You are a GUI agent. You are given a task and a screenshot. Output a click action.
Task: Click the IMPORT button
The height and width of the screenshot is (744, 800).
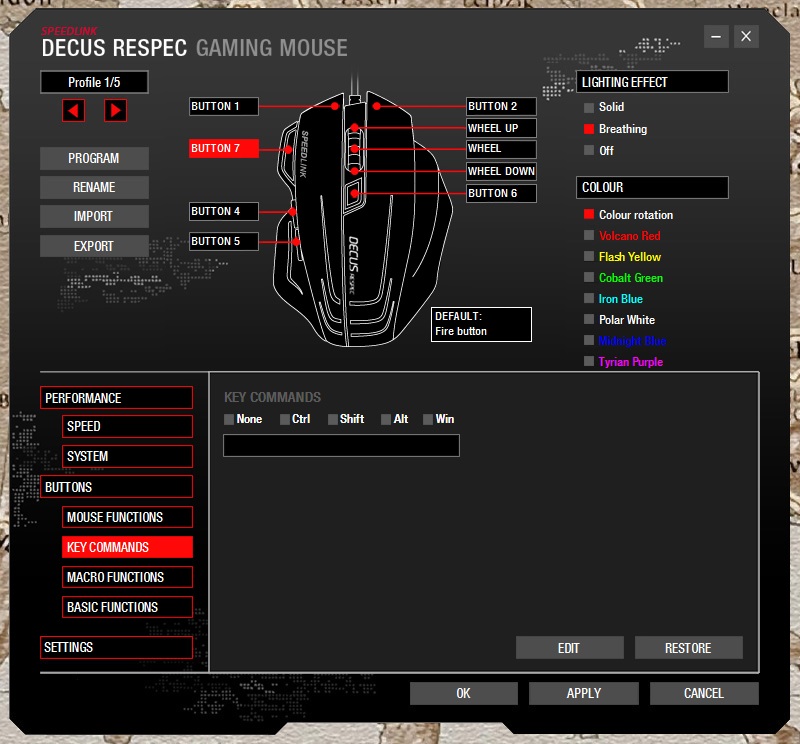pos(94,217)
